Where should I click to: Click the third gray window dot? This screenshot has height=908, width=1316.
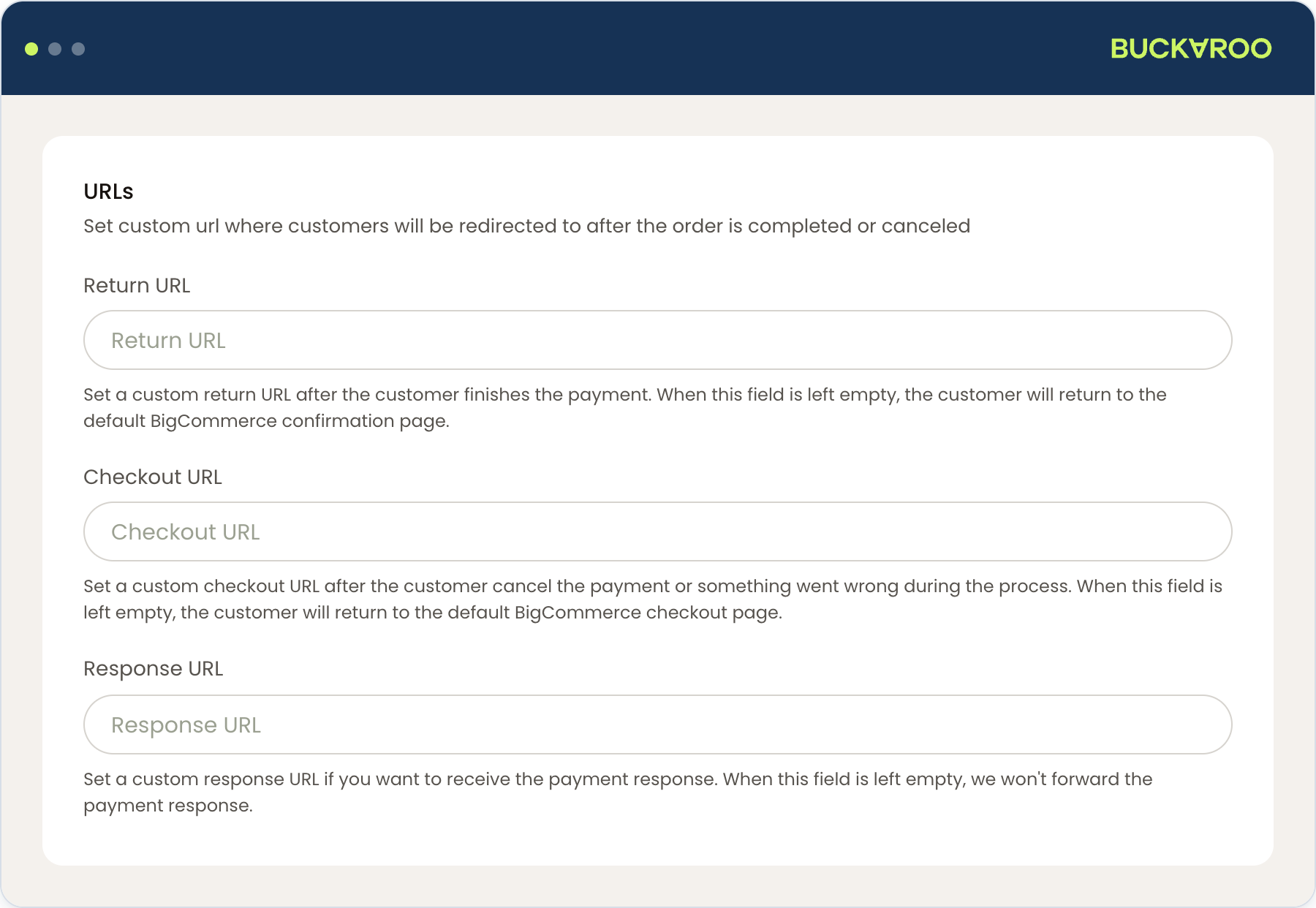(78, 49)
